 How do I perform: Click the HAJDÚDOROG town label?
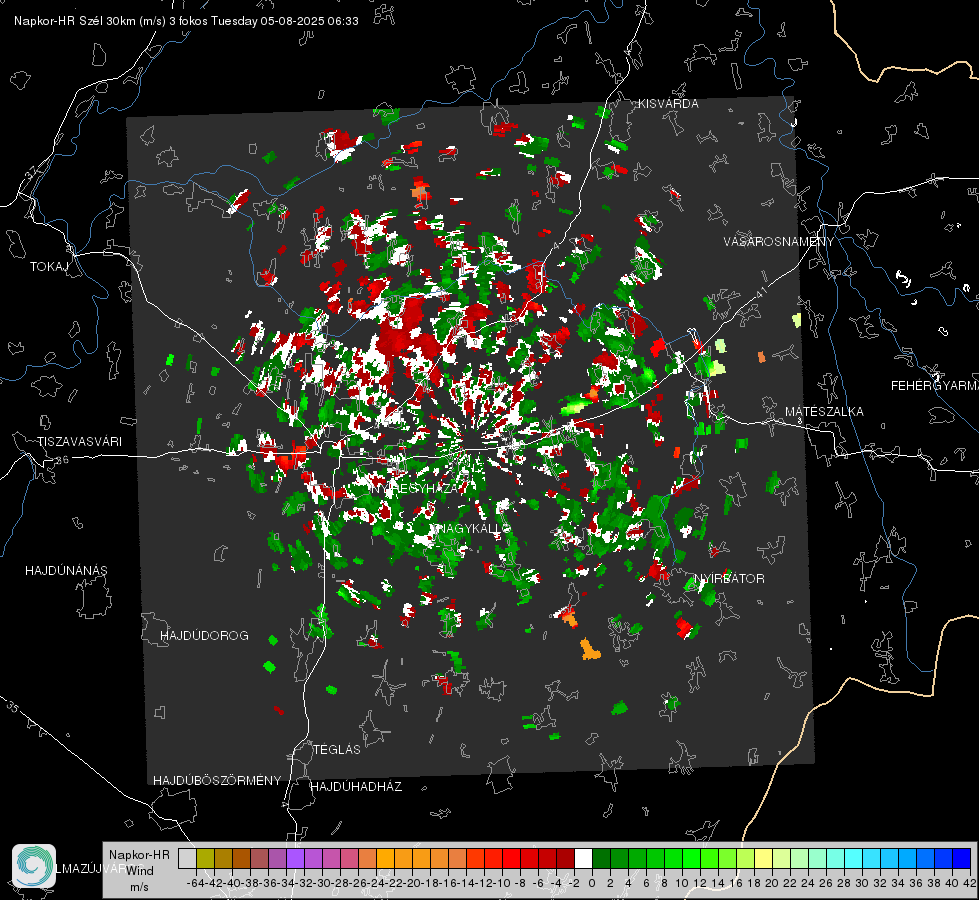pyautogui.click(x=204, y=635)
